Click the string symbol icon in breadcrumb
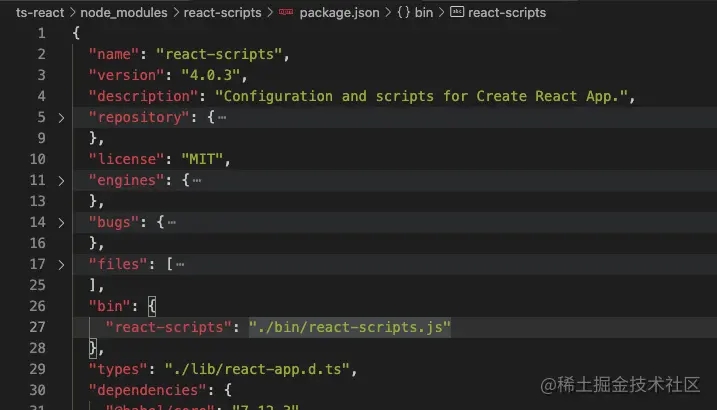The width and height of the screenshot is (717, 410). coord(457,12)
